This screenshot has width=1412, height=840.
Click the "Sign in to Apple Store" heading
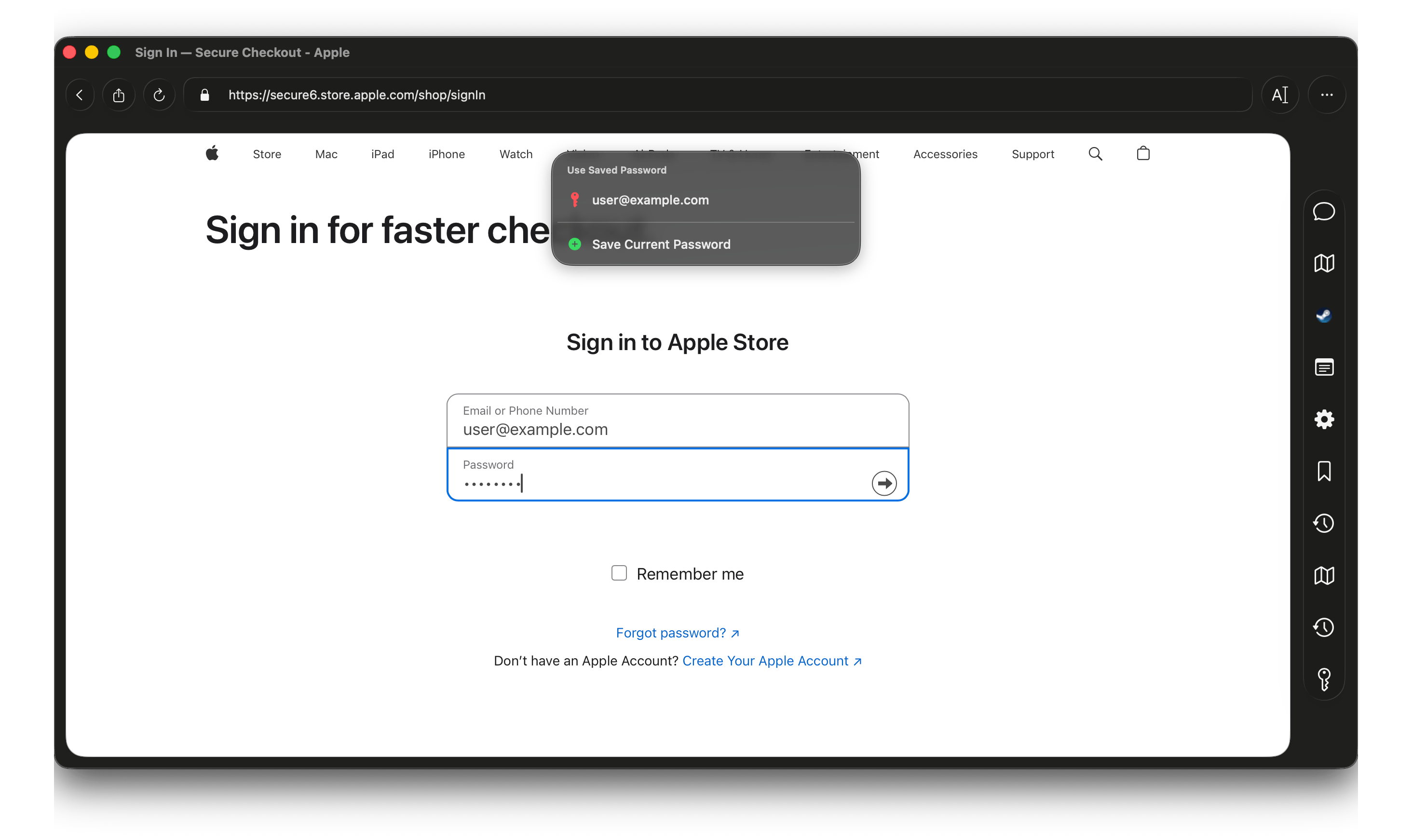677,342
